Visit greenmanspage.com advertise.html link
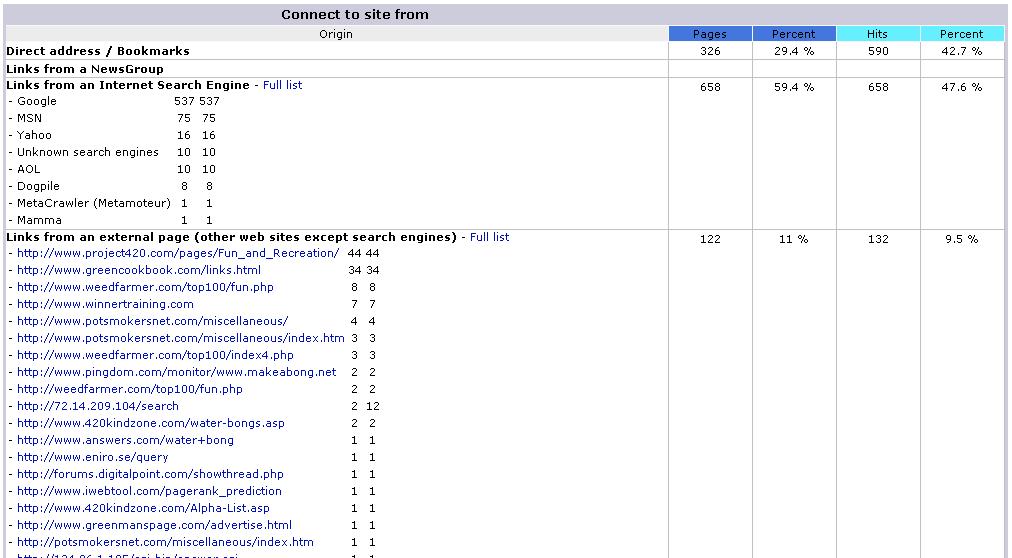This screenshot has width=1012, height=558. 154,525
